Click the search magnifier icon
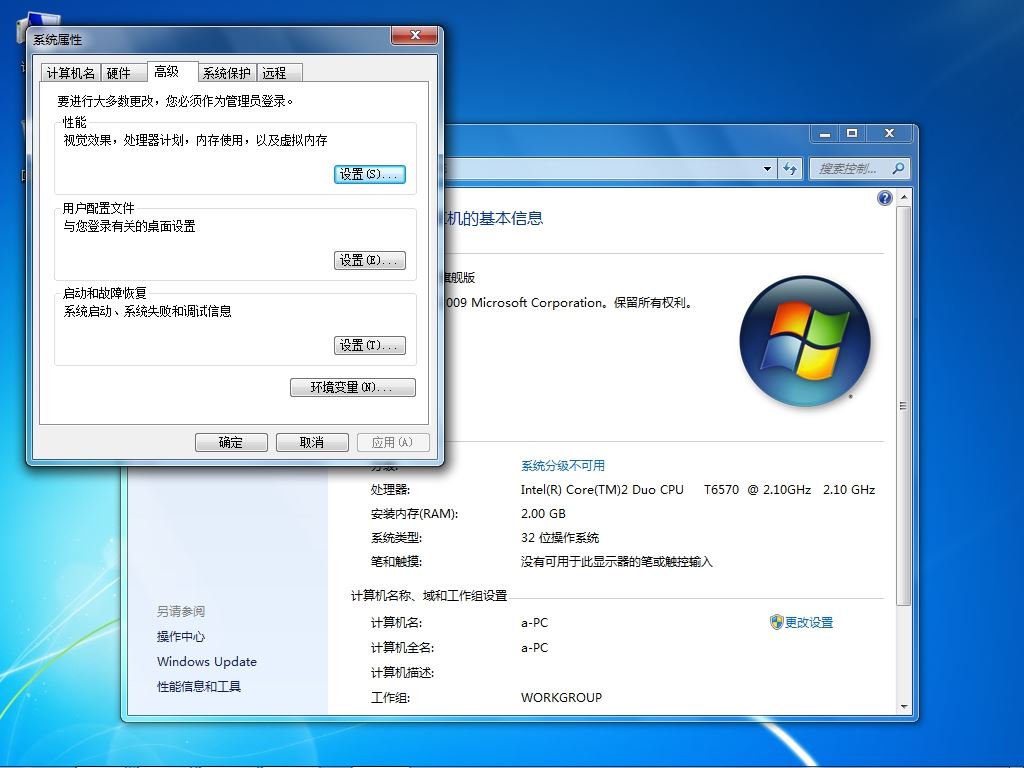The image size is (1024, 768). [899, 168]
